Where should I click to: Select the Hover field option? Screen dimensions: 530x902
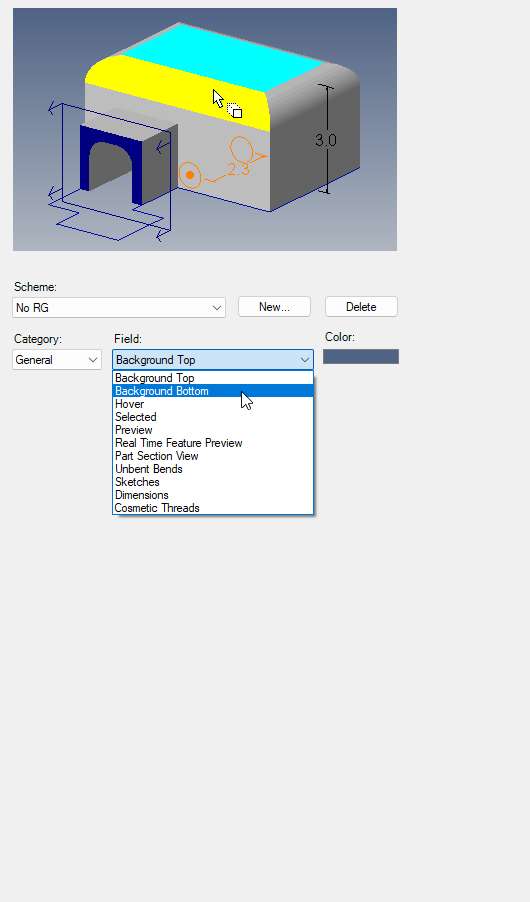point(213,404)
